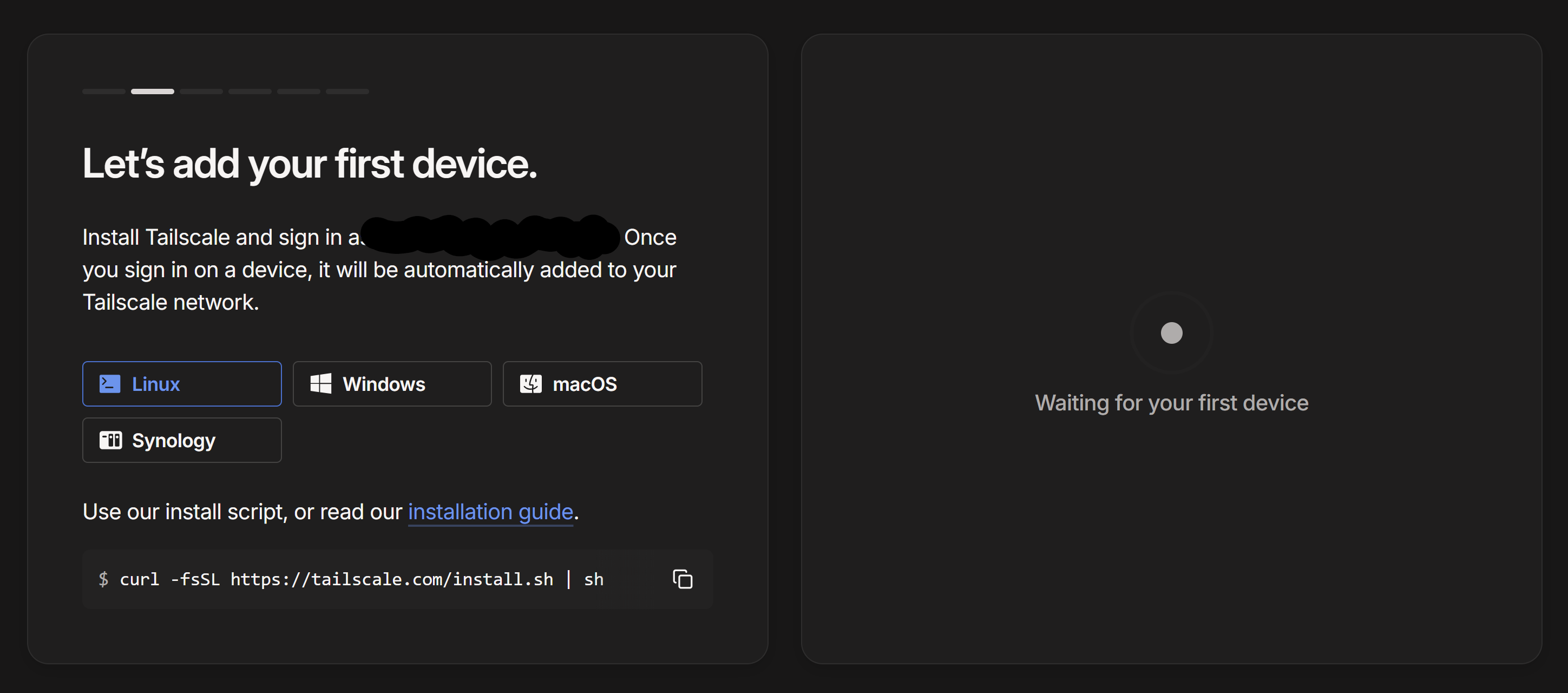This screenshot has width=1568, height=693.
Task: Click the "Waiting for your first device" text
Action: pyautogui.click(x=1171, y=403)
